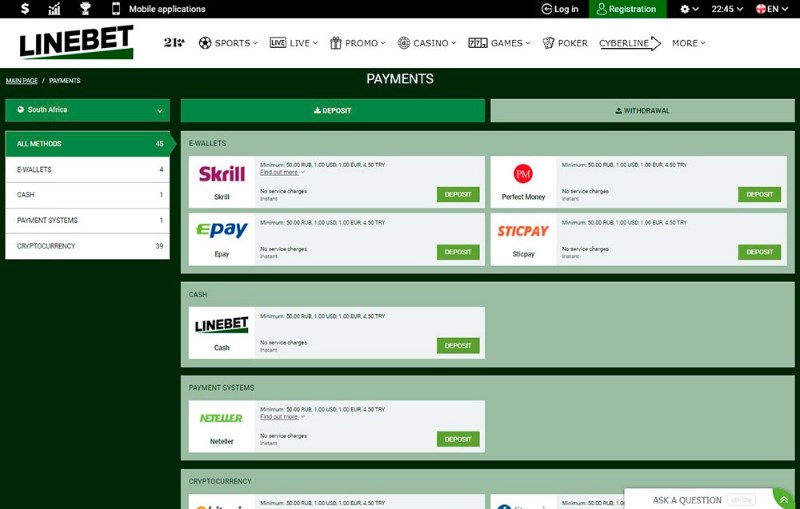Click the Skrill logo
The image size is (800, 509).
click(221, 174)
